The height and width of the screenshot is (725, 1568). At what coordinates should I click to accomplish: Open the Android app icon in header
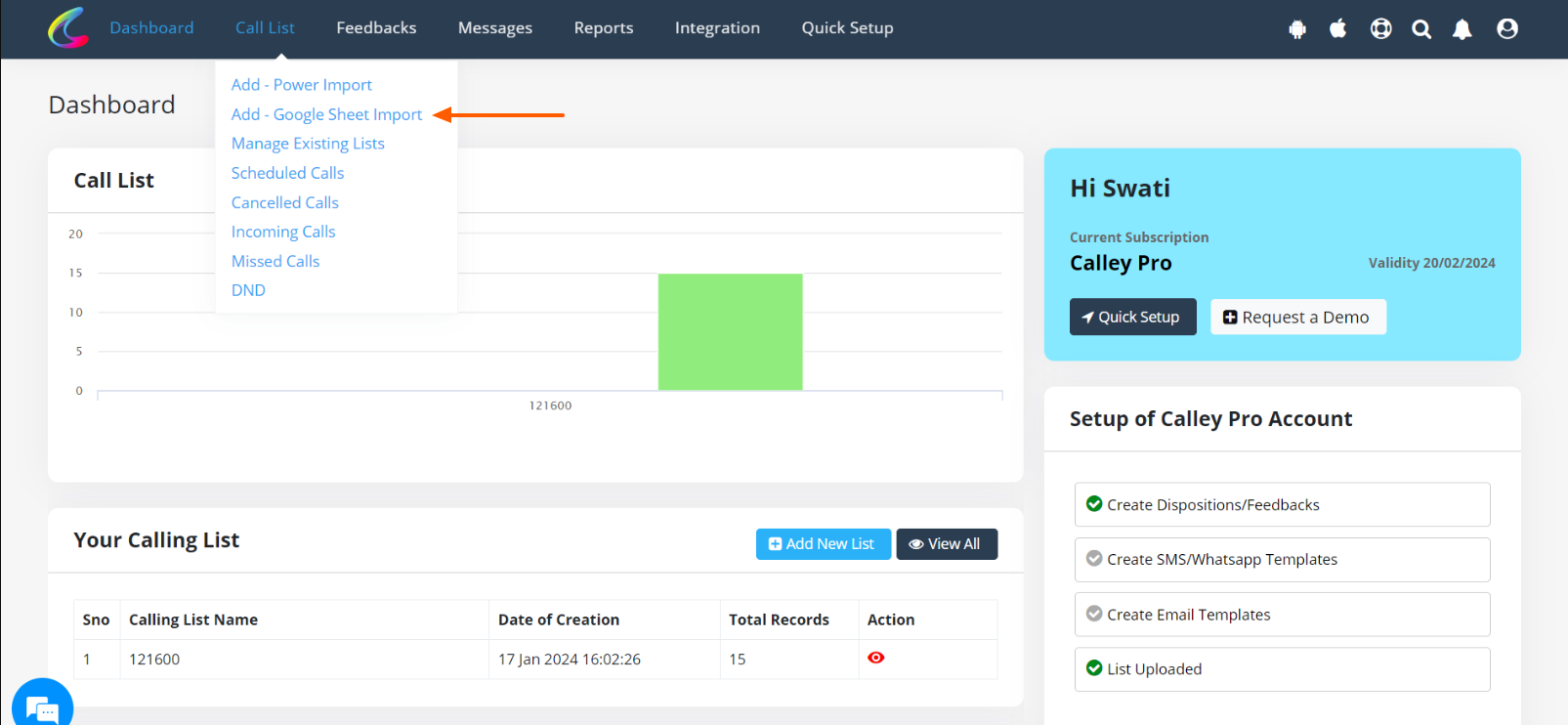point(1297,29)
